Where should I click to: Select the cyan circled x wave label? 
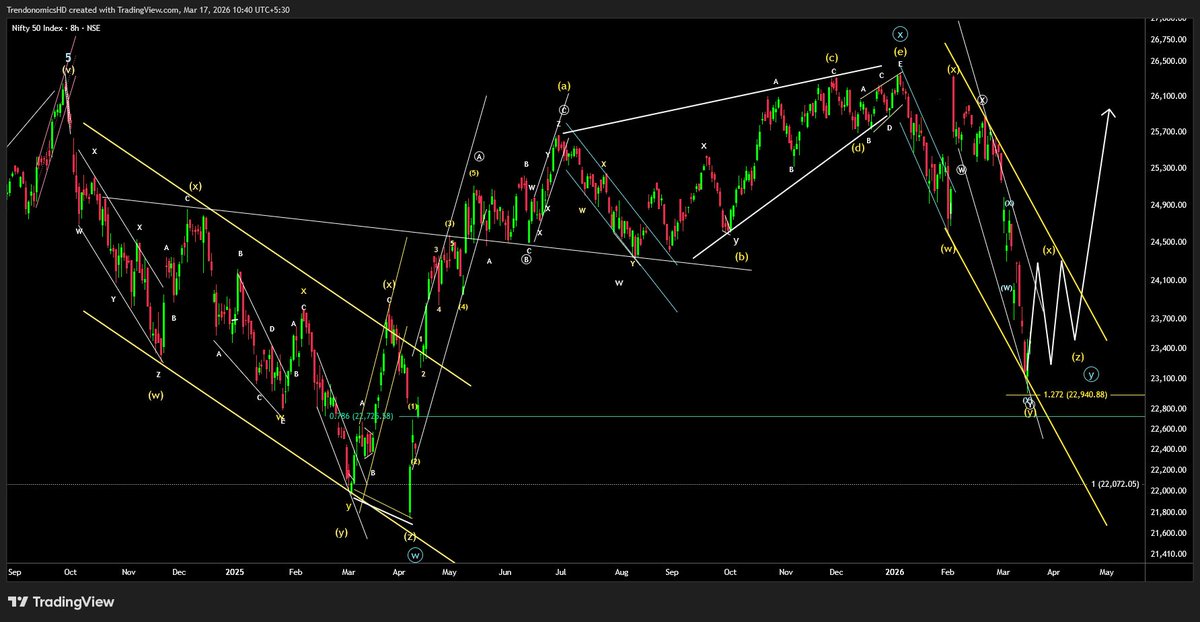point(900,33)
